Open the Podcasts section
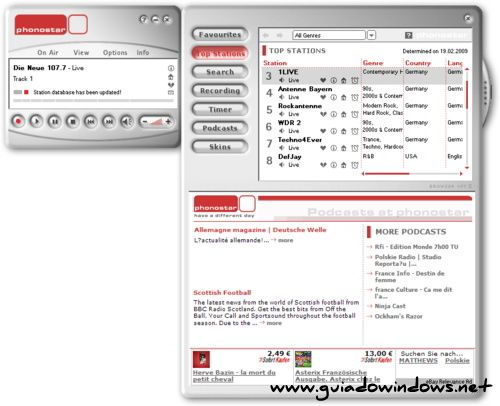 tap(220, 128)
